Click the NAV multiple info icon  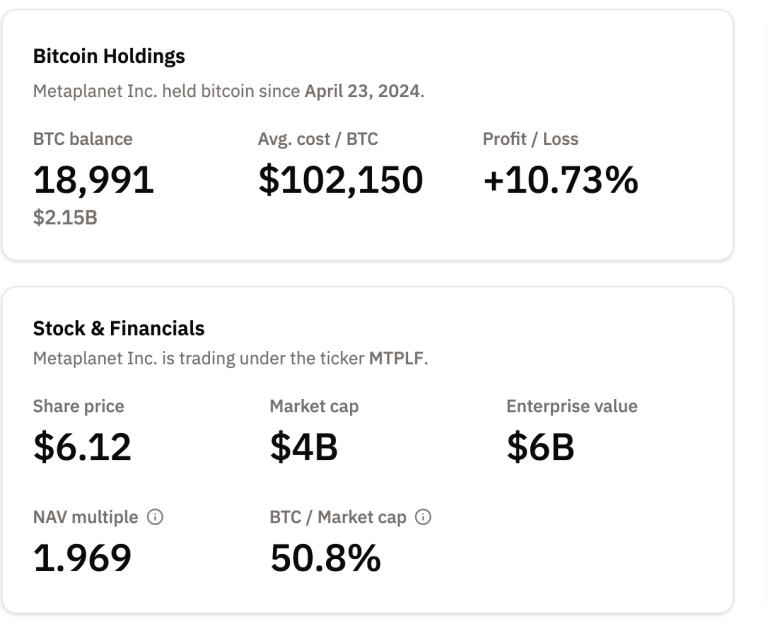pos(155,518)
